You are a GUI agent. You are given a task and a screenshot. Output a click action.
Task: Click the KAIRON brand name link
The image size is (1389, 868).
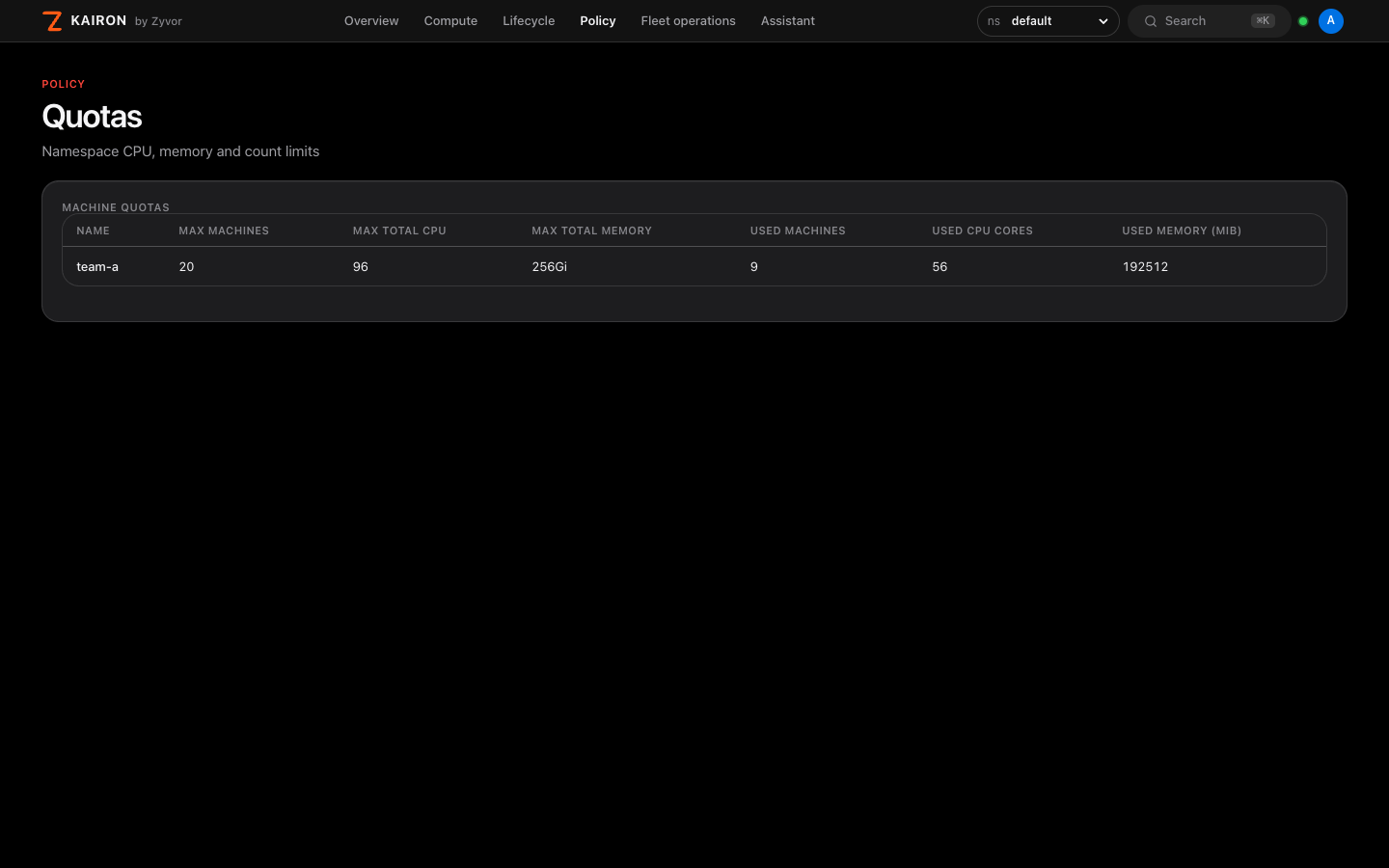98,21
